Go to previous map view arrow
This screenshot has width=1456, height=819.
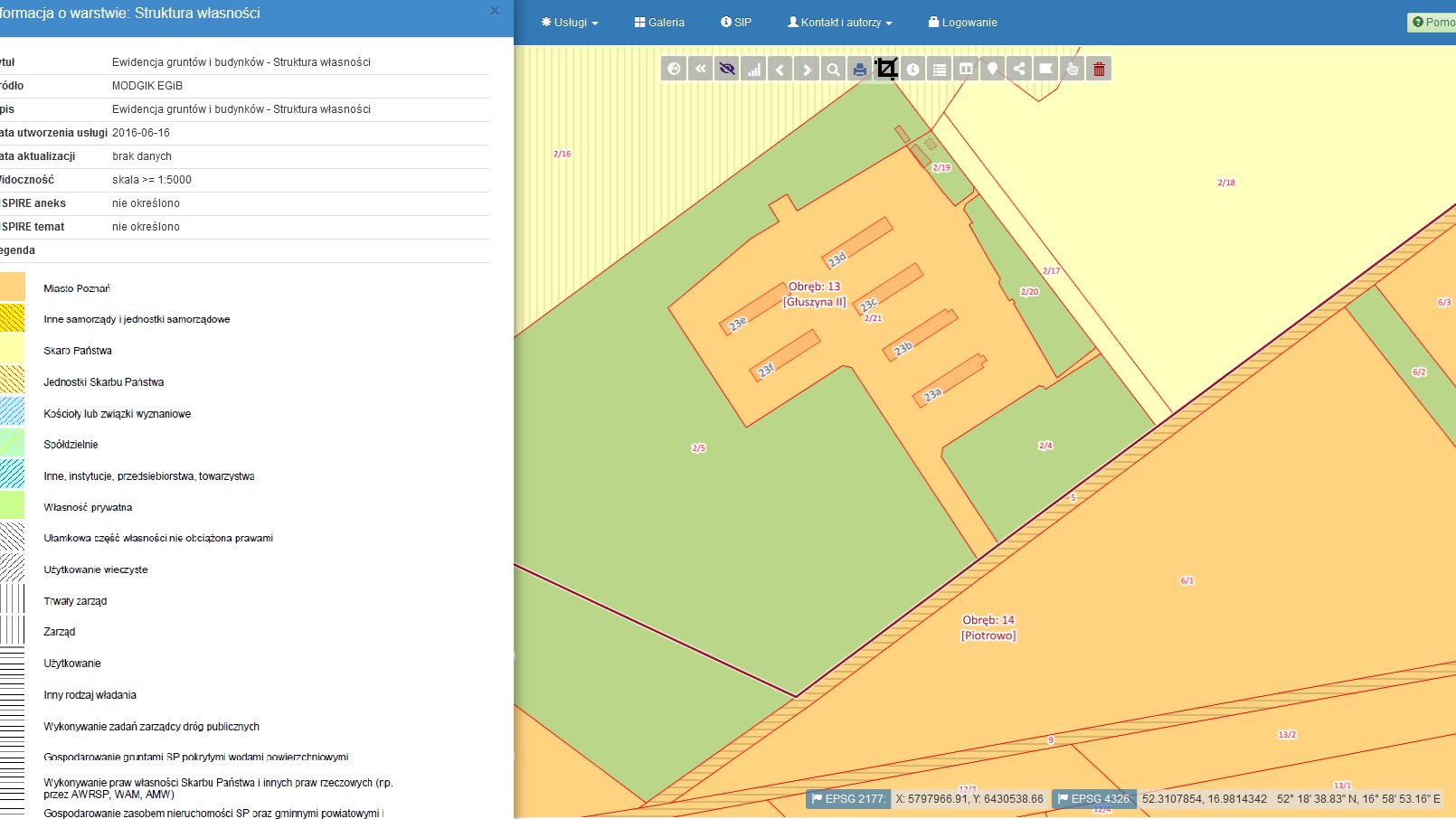[x=780, y=69]
